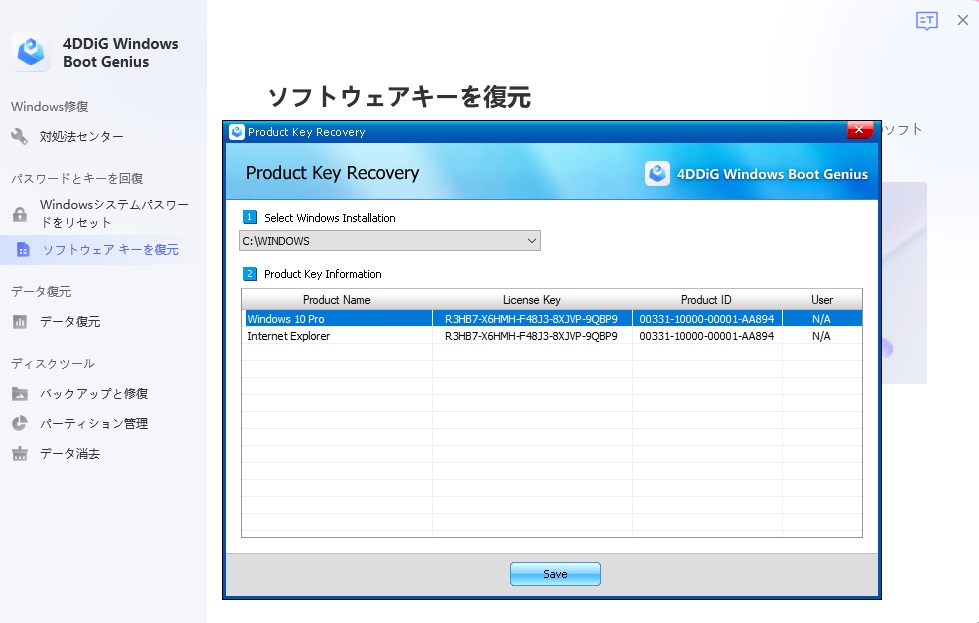The image size is (979, 623).
Task: Click the Product ID column header
Action: (706, 300)
